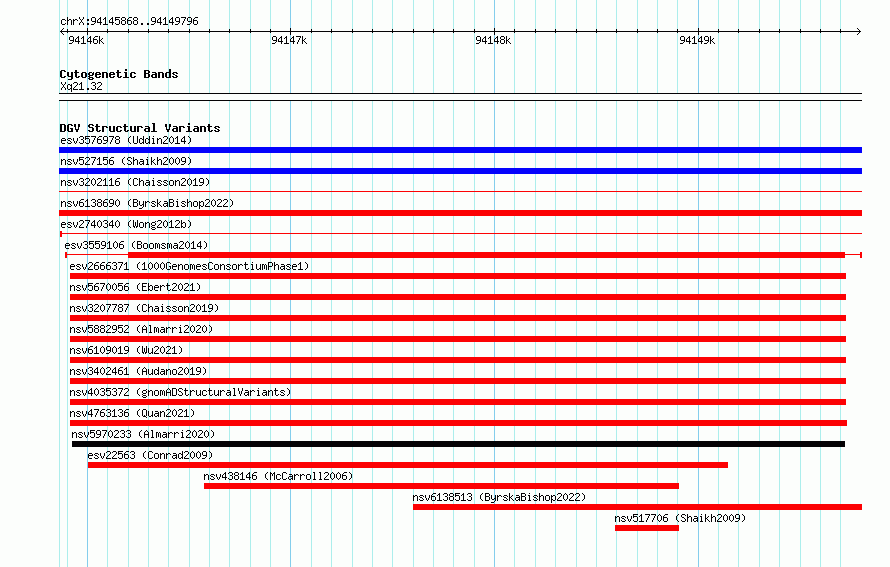Open nsv6138690 (ByrskaBishop2022) variant
The height and width of the screenshot is (567, 890).
[x=147, y=203]
